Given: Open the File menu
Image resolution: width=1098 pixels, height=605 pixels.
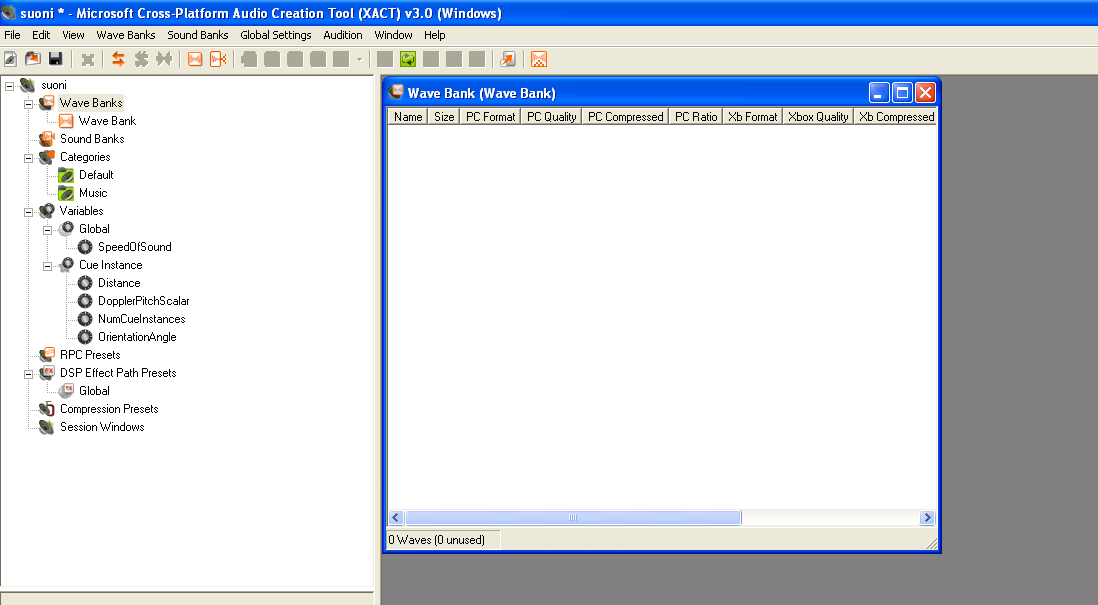Looking at the screenshot, I should tap(12, 35).
